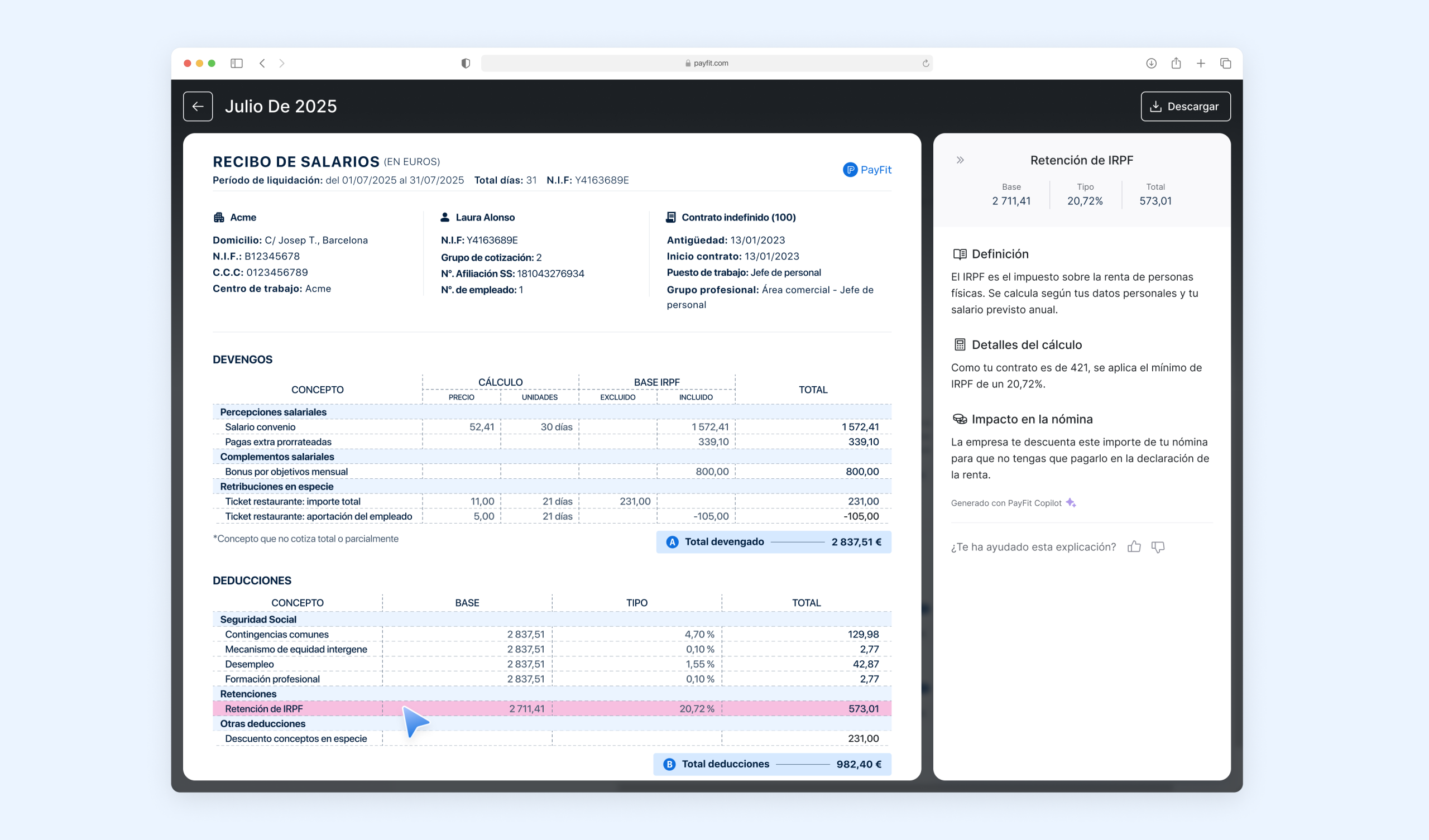Go forward in browser history

282,63
